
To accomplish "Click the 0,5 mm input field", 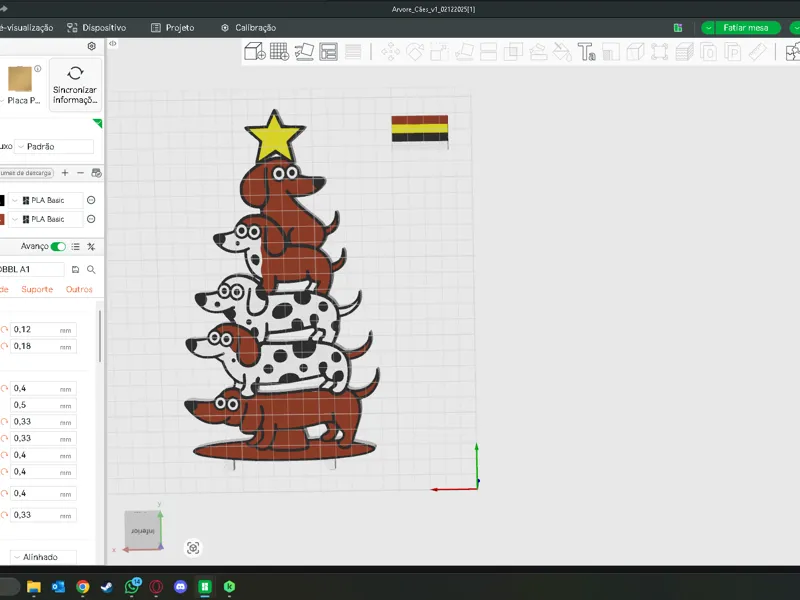I will (43, 405).
